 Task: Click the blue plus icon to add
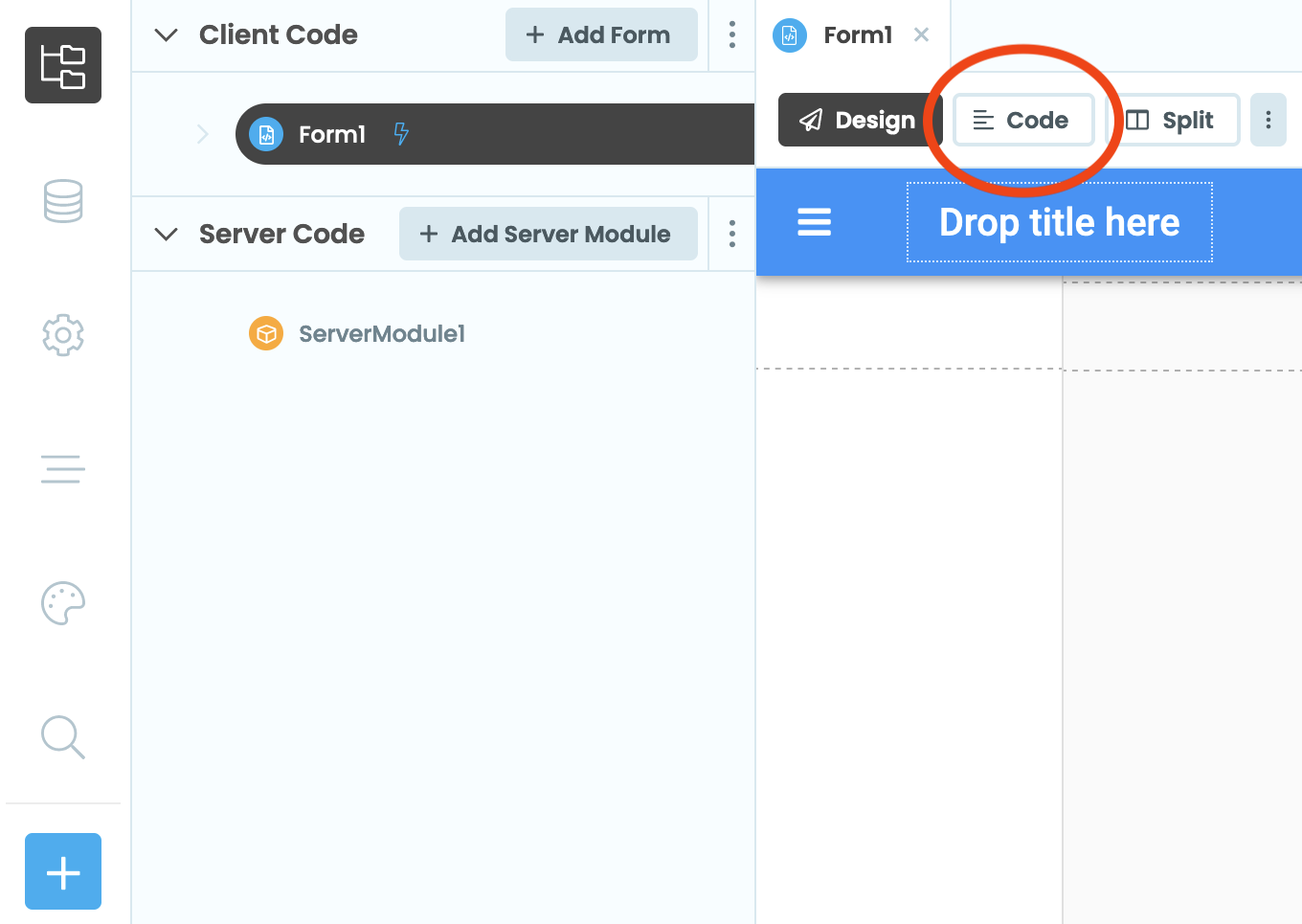click(62, 871)
